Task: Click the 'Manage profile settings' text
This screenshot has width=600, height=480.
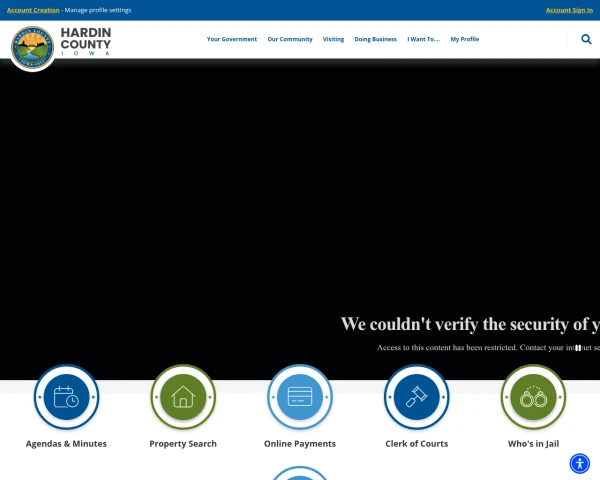Action: 98,10
